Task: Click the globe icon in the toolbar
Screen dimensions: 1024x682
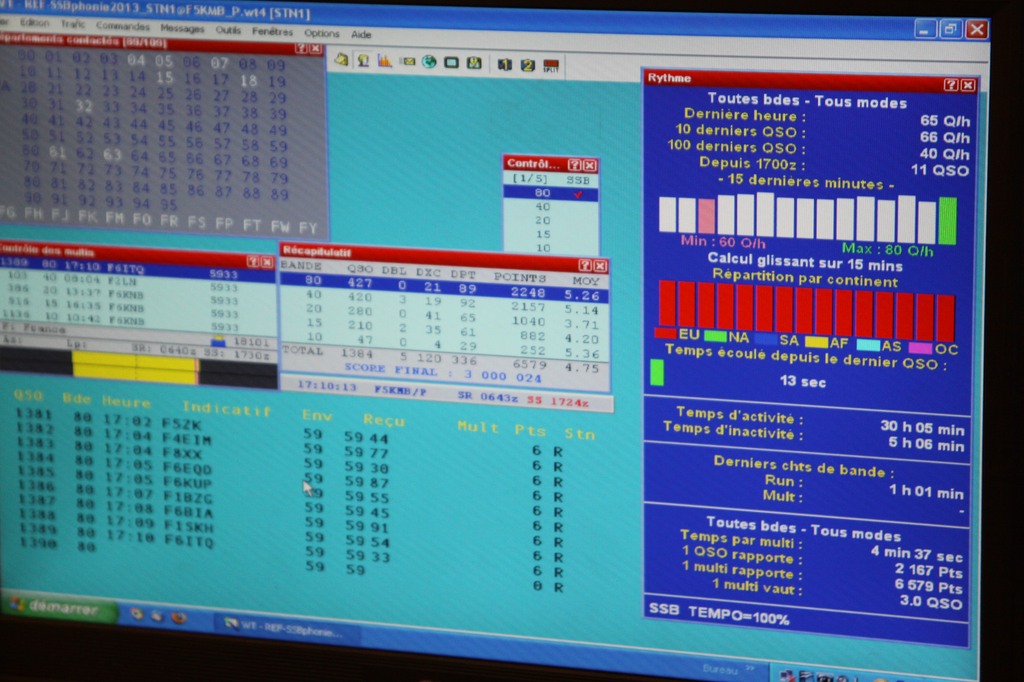Action: (429, 61)
